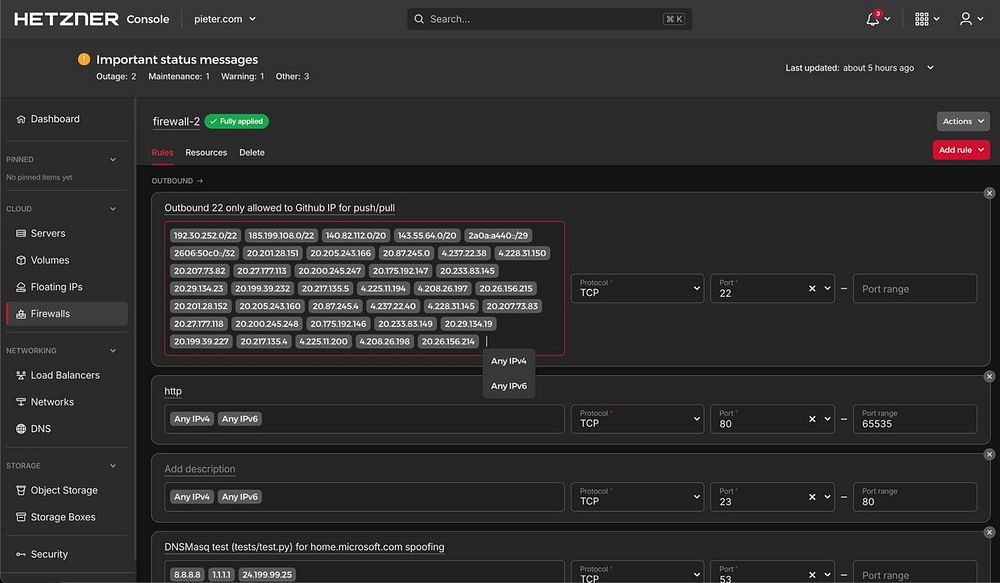1000x583 pixels.
Task: Clear the port 22 value
Action: tap(812, 288)
